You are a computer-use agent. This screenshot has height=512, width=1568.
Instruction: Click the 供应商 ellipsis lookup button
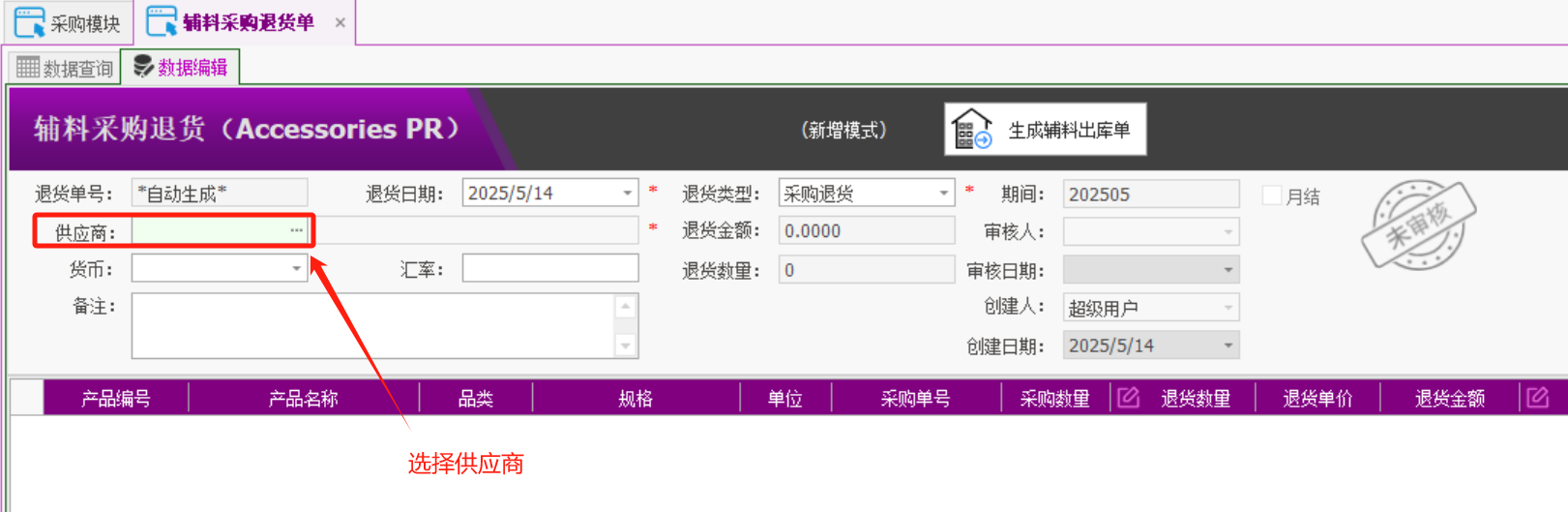[x=296, y=231]
